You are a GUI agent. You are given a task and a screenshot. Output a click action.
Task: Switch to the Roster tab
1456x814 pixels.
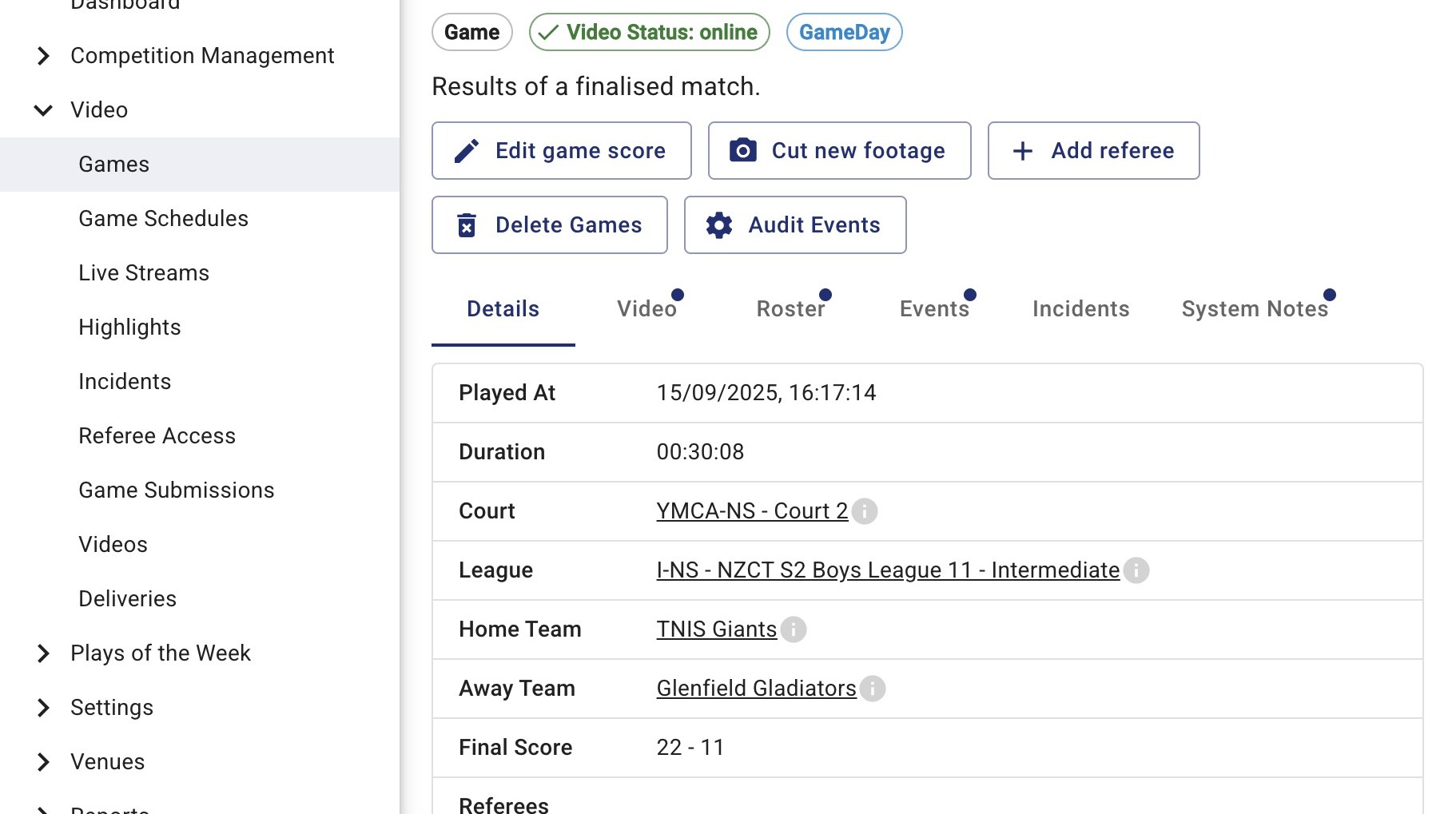coord(791,309)
